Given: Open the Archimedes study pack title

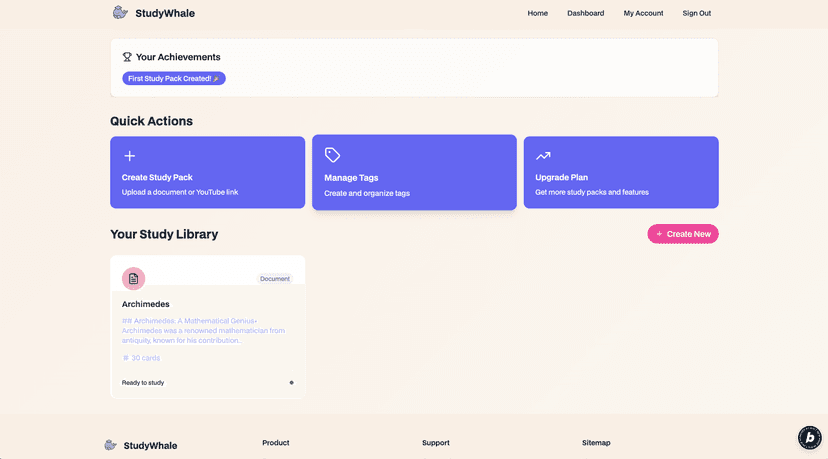Looking at the screenshot, I should (x=146, y=304).
